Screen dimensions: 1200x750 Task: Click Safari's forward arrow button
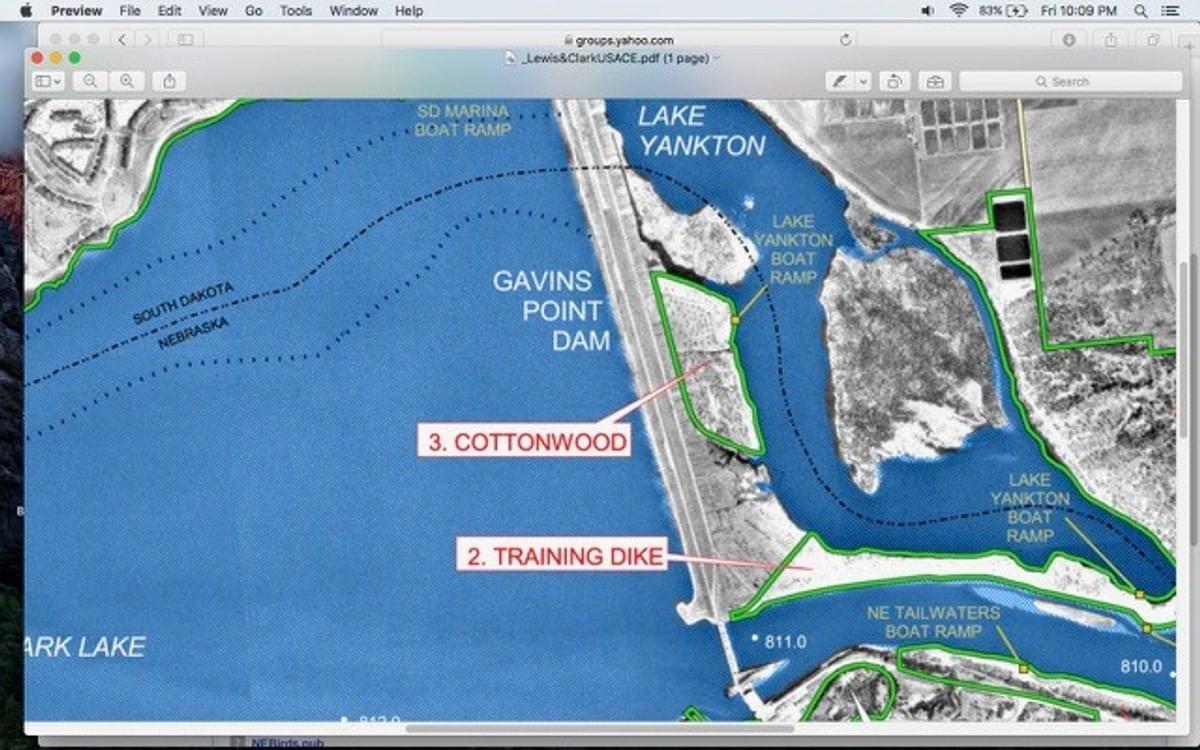[x=147, y=40]
